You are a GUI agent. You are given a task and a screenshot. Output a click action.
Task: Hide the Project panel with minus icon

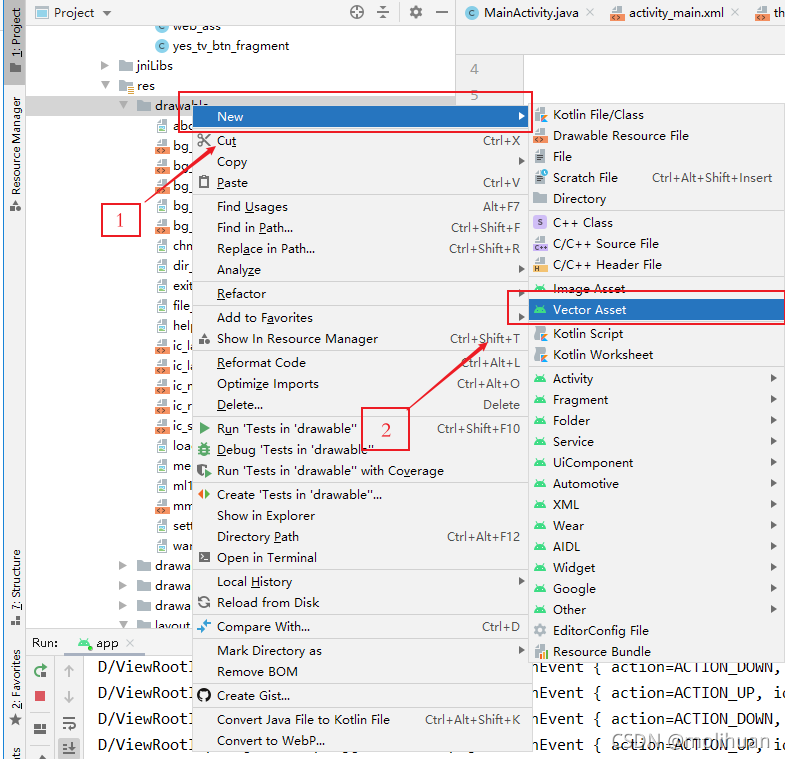(x=442, y=12)
